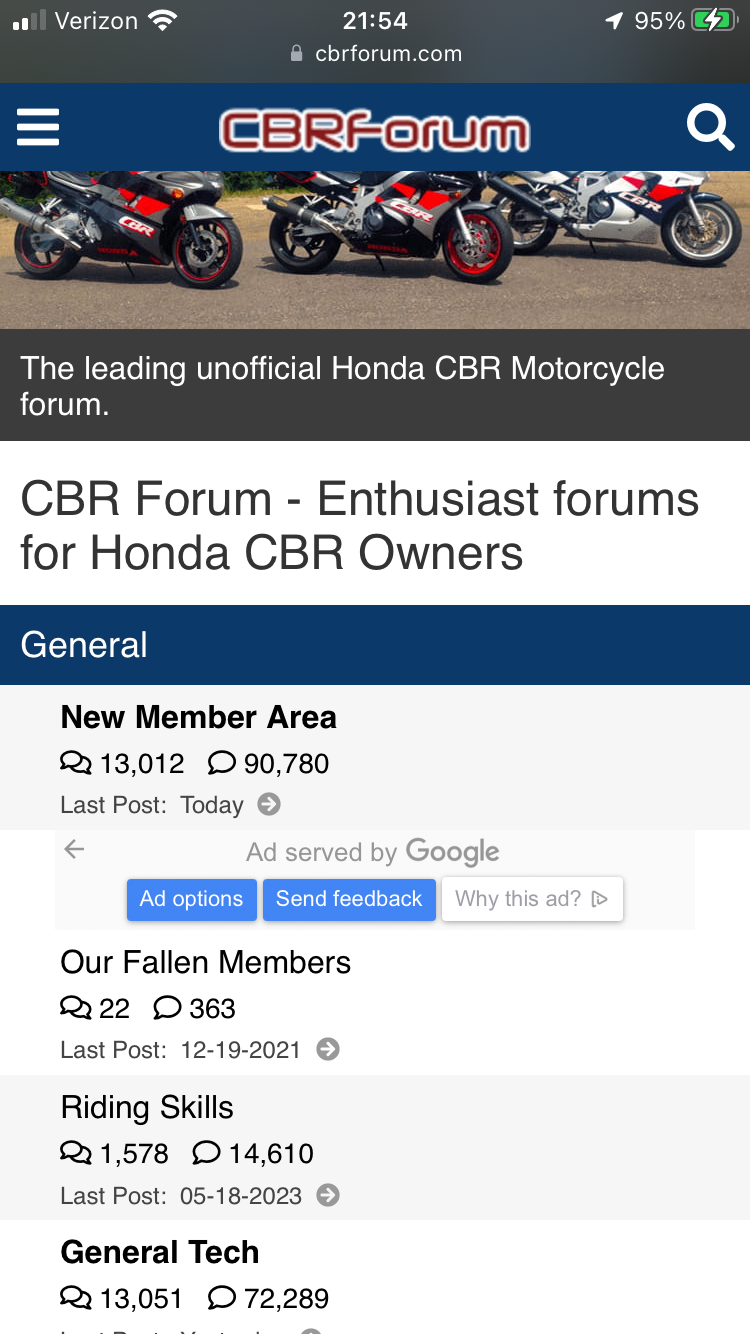Tap the cbrforum.com address bar
Viewport: 750px width, 1334px height.
376,54
